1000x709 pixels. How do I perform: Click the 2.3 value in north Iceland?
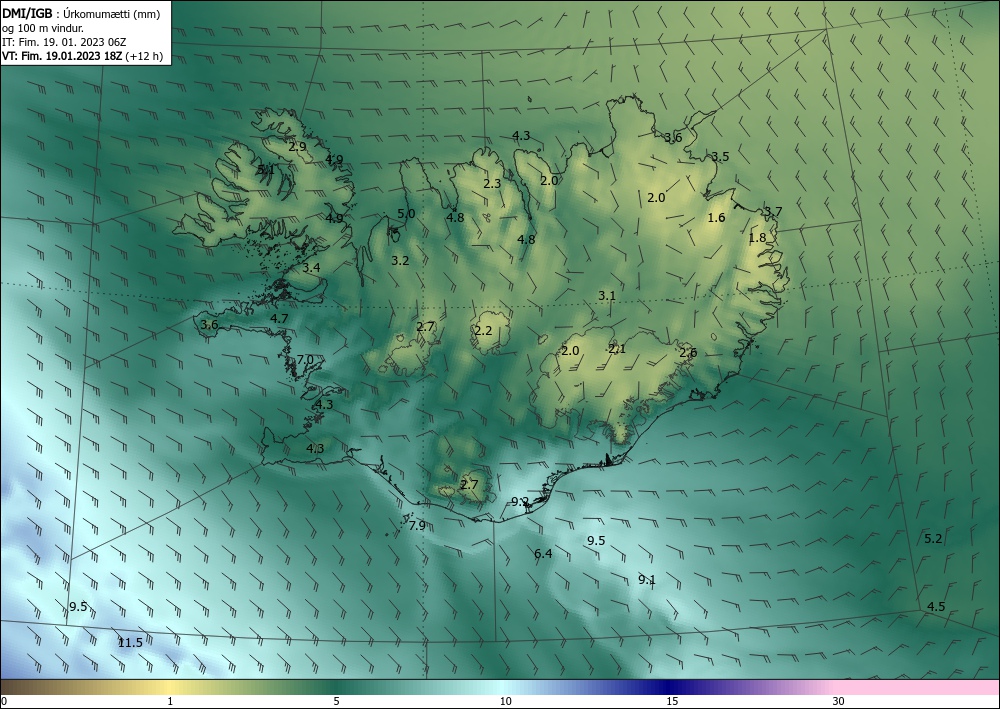pyautogui.click(x=492, y=184)
